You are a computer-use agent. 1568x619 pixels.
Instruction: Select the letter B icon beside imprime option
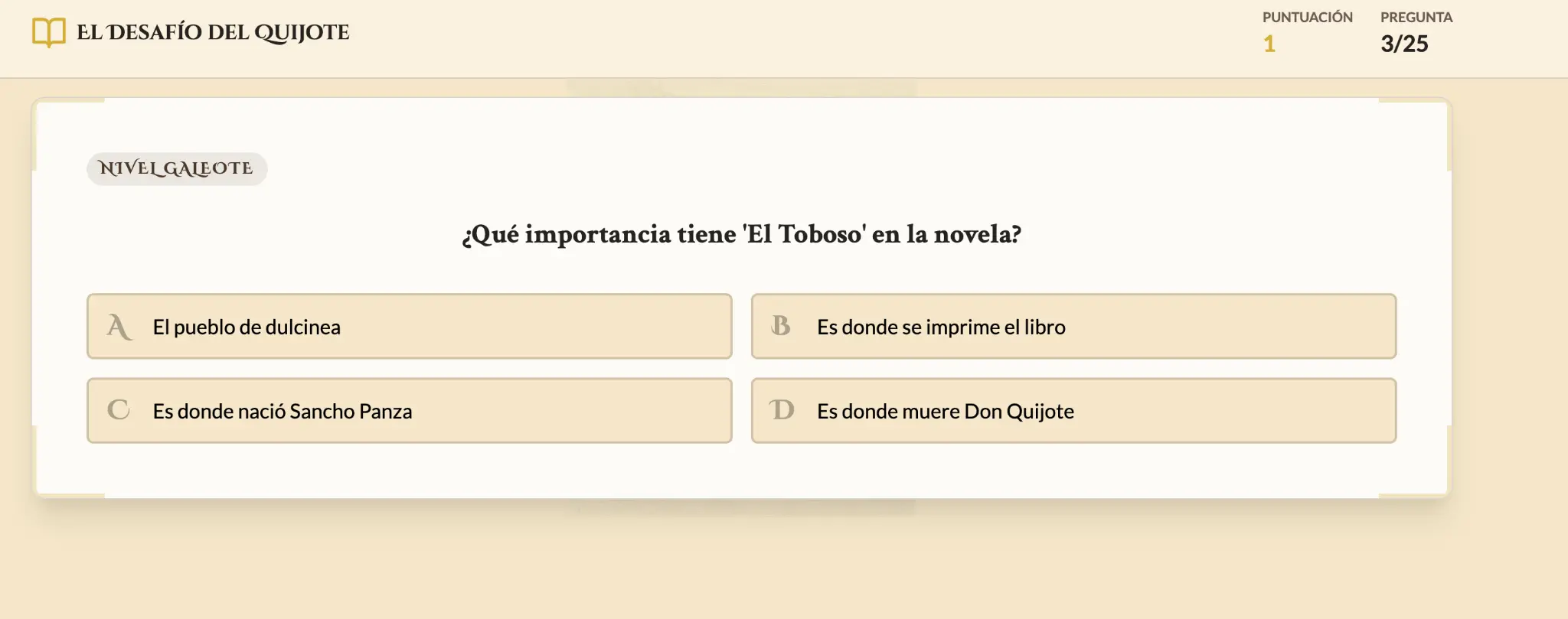pyautogui.click(x=782, y=326)
